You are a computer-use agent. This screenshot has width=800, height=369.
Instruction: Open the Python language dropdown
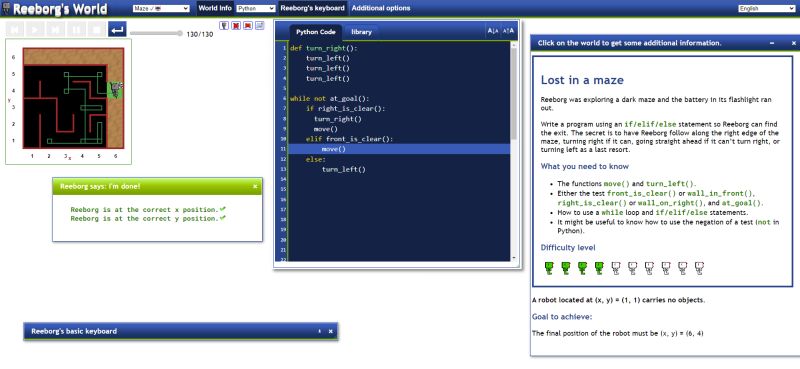256,9
